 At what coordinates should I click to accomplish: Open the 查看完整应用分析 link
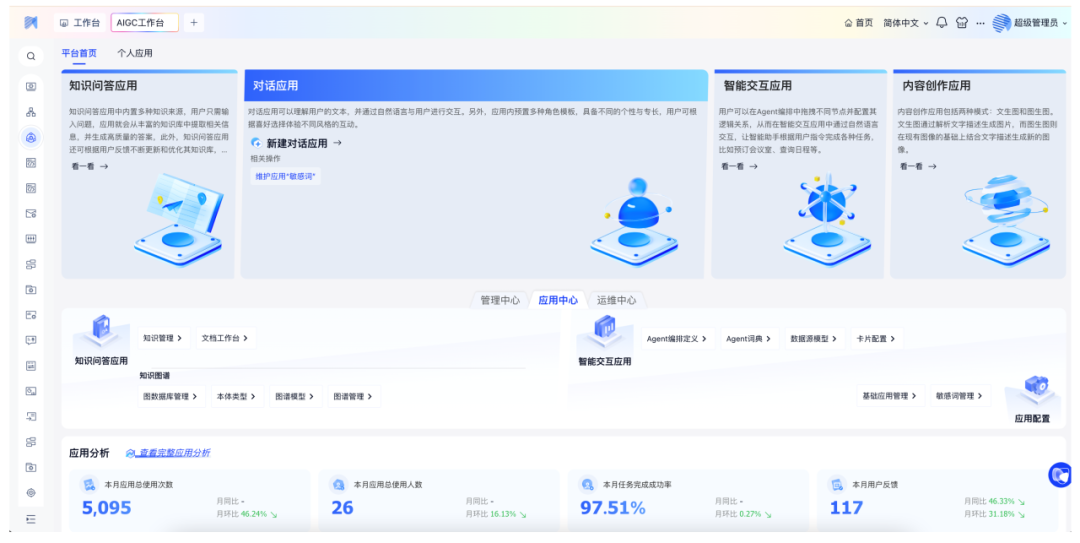click(174, 453)
